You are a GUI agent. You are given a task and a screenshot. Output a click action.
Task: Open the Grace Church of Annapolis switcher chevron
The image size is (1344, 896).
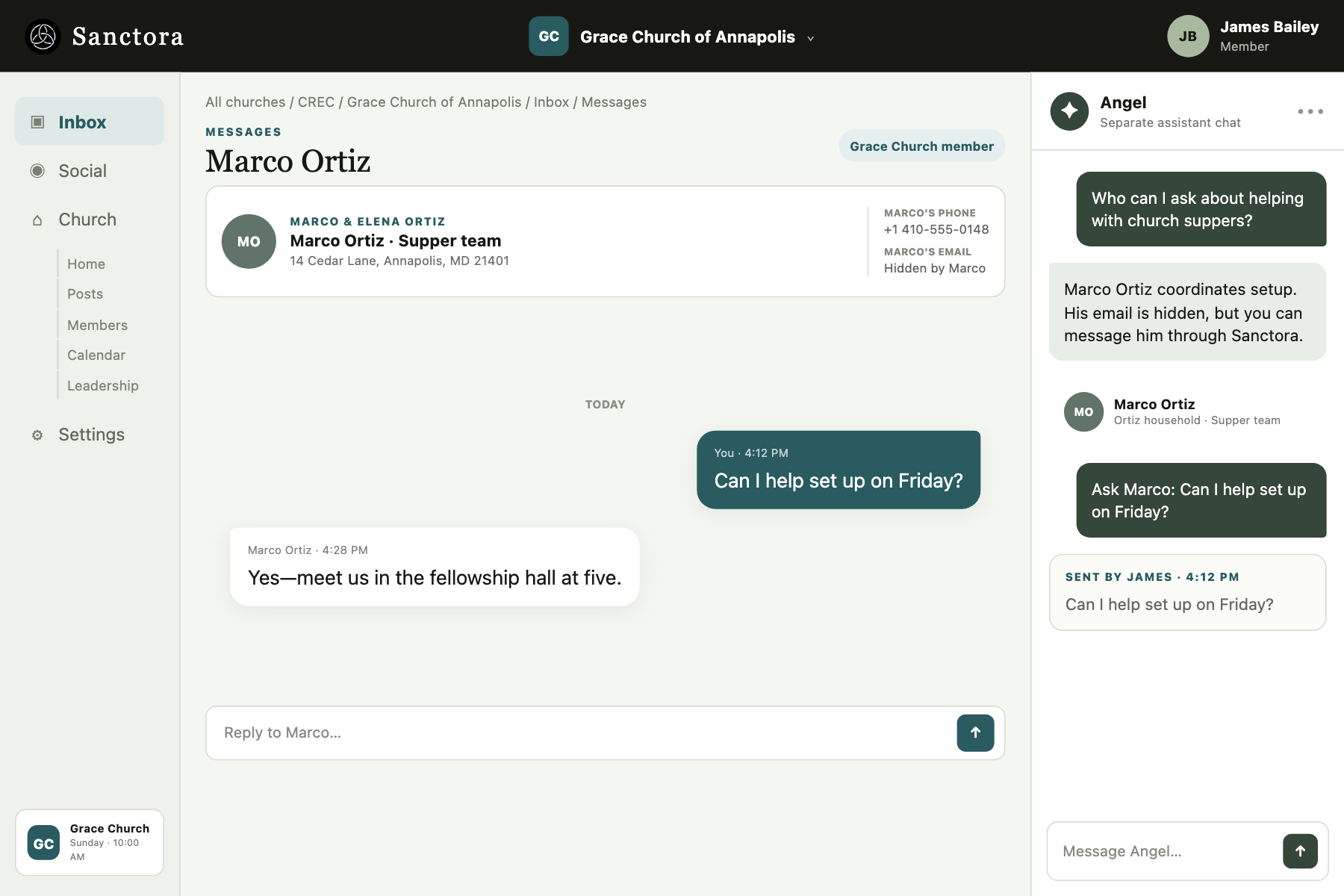811,38
